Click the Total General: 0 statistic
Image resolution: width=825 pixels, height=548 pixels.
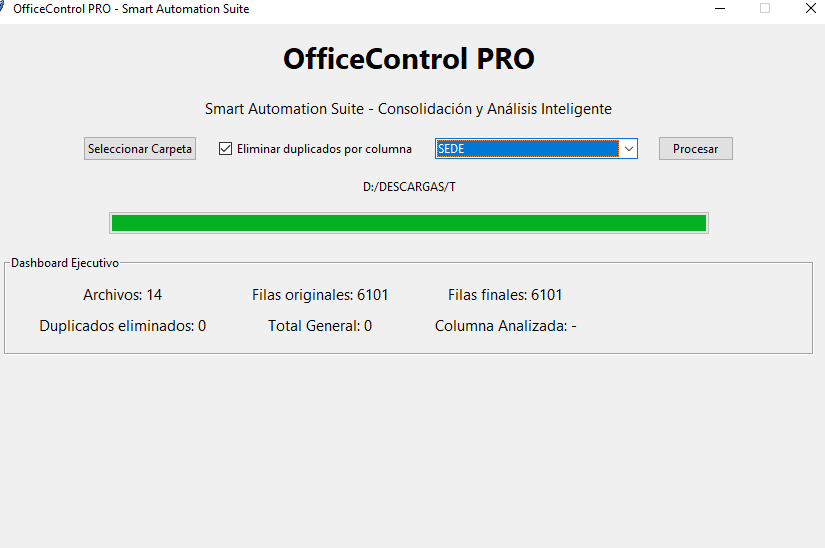(320, 326)
